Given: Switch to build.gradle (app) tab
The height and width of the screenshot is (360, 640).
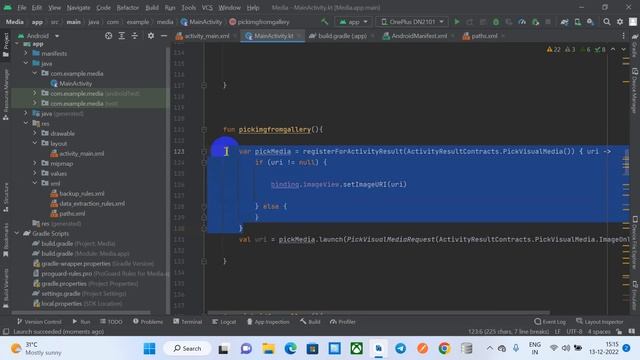Looking at the screenshot, I should pos(342,36).
